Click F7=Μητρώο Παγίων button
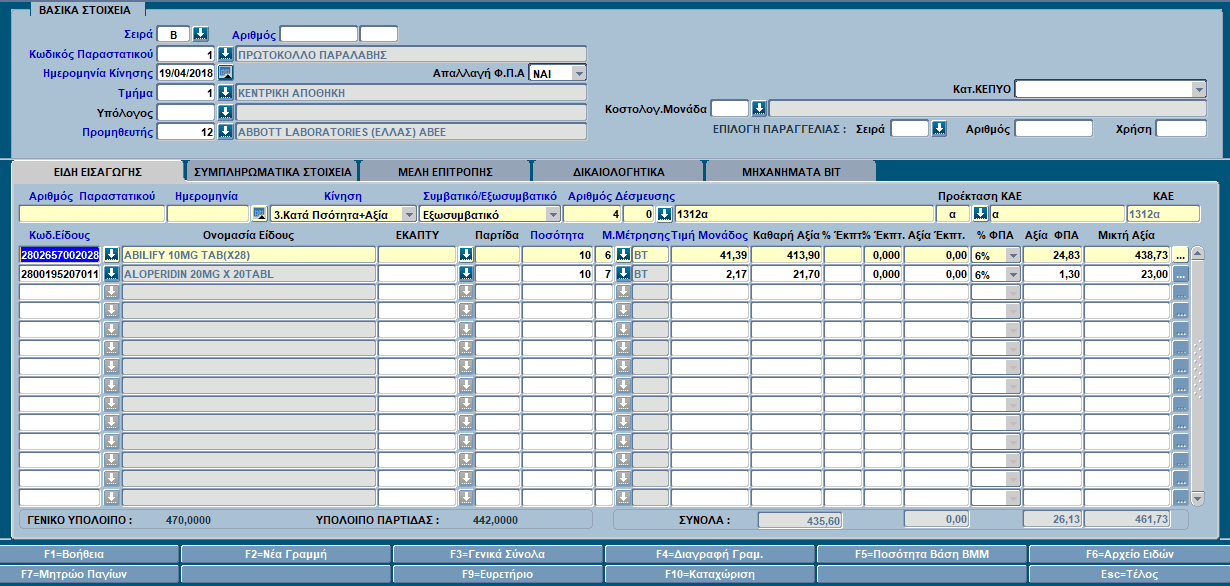This screenshot has width=1230, height=586. tap(90, 574)
